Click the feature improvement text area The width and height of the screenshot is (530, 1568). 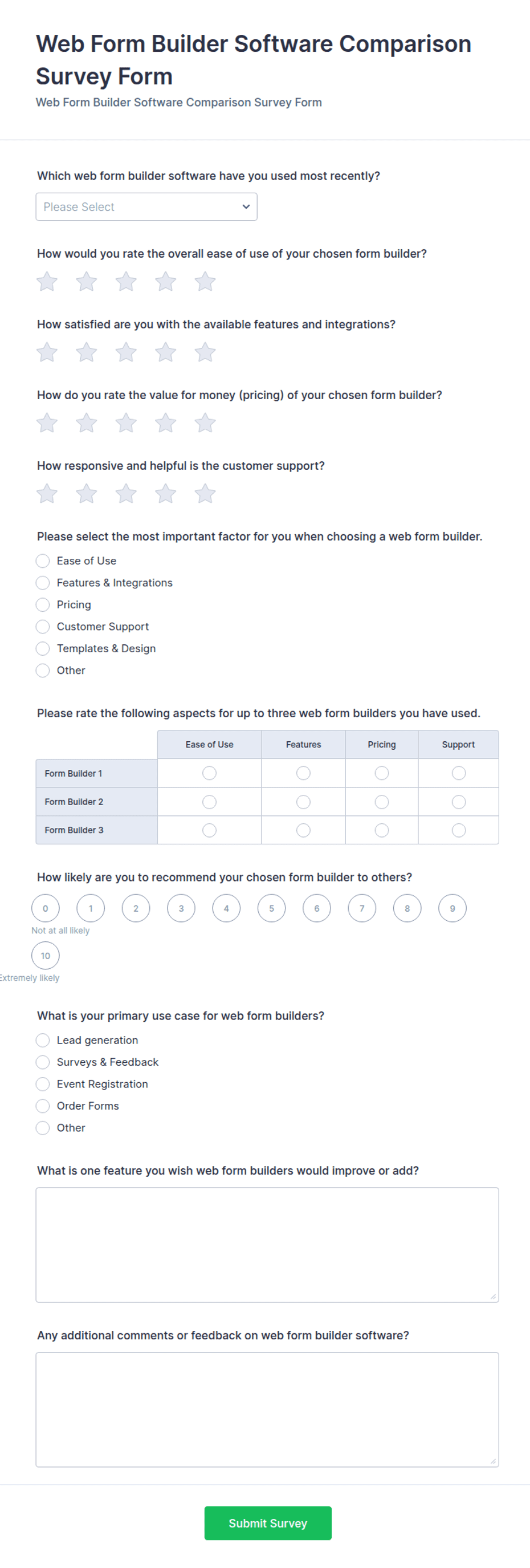(x=267, y=1245)
